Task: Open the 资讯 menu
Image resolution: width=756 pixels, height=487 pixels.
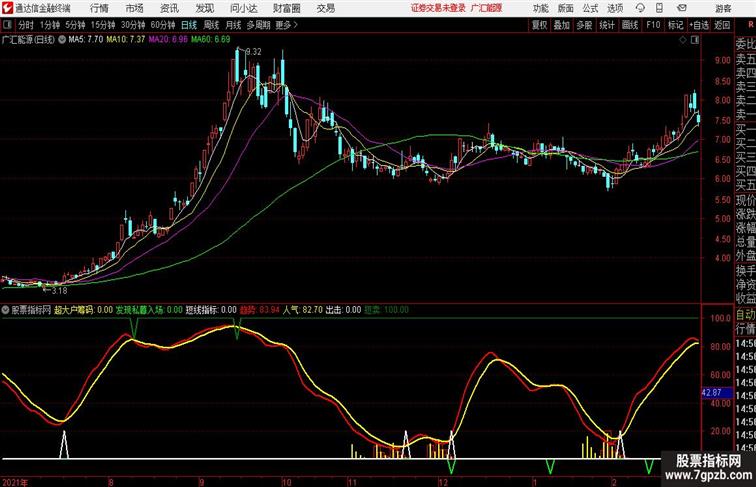Action: (x=169, y=8)
